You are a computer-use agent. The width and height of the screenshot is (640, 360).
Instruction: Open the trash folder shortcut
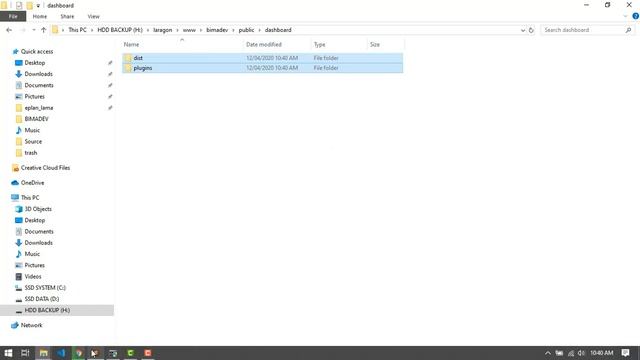[31, 153]
